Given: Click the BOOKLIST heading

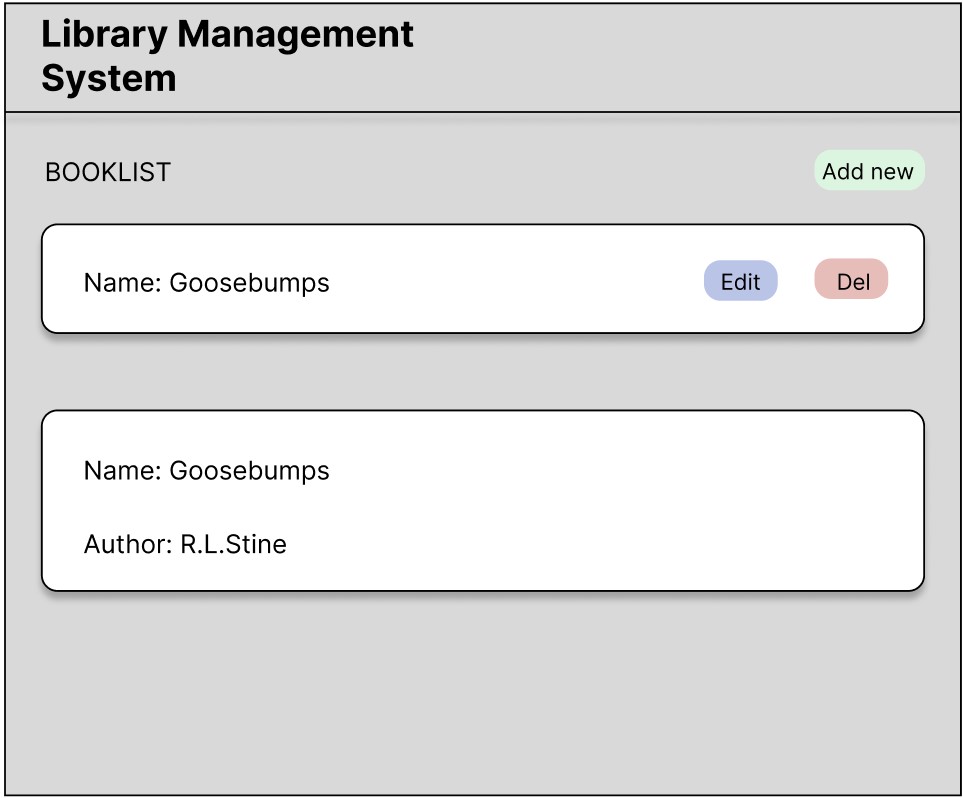Looking at the screenshot, I should 106,171.
